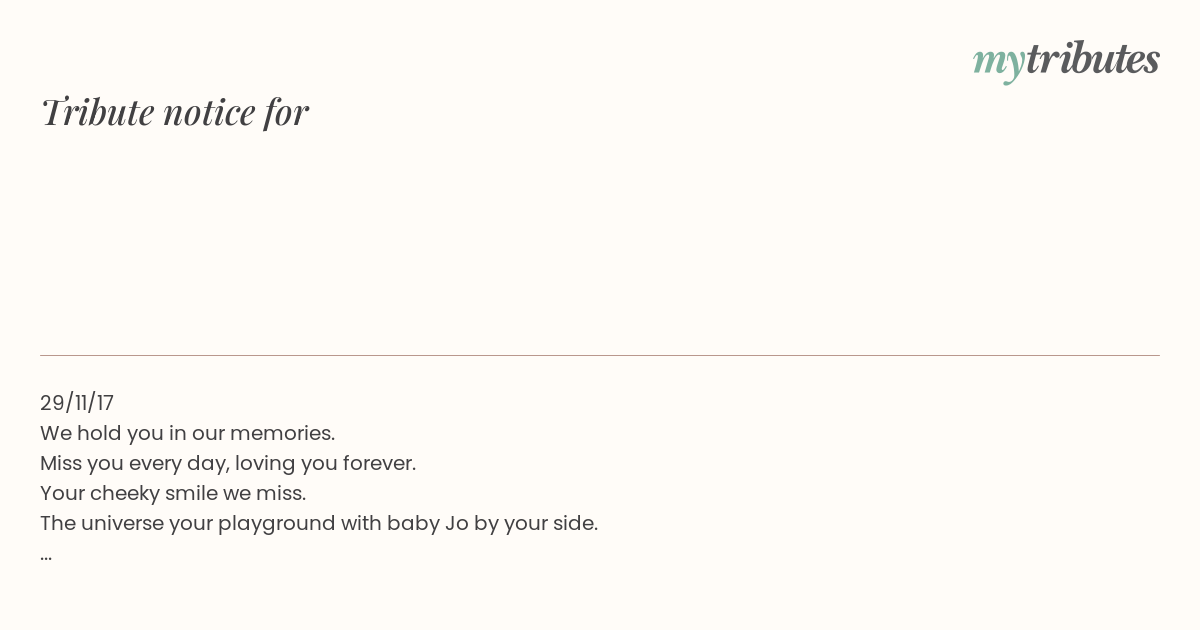Click the green 'my' part of logo
This screenshot has width=1200, height=630.
pyautogui.click(x=999, y=63)
